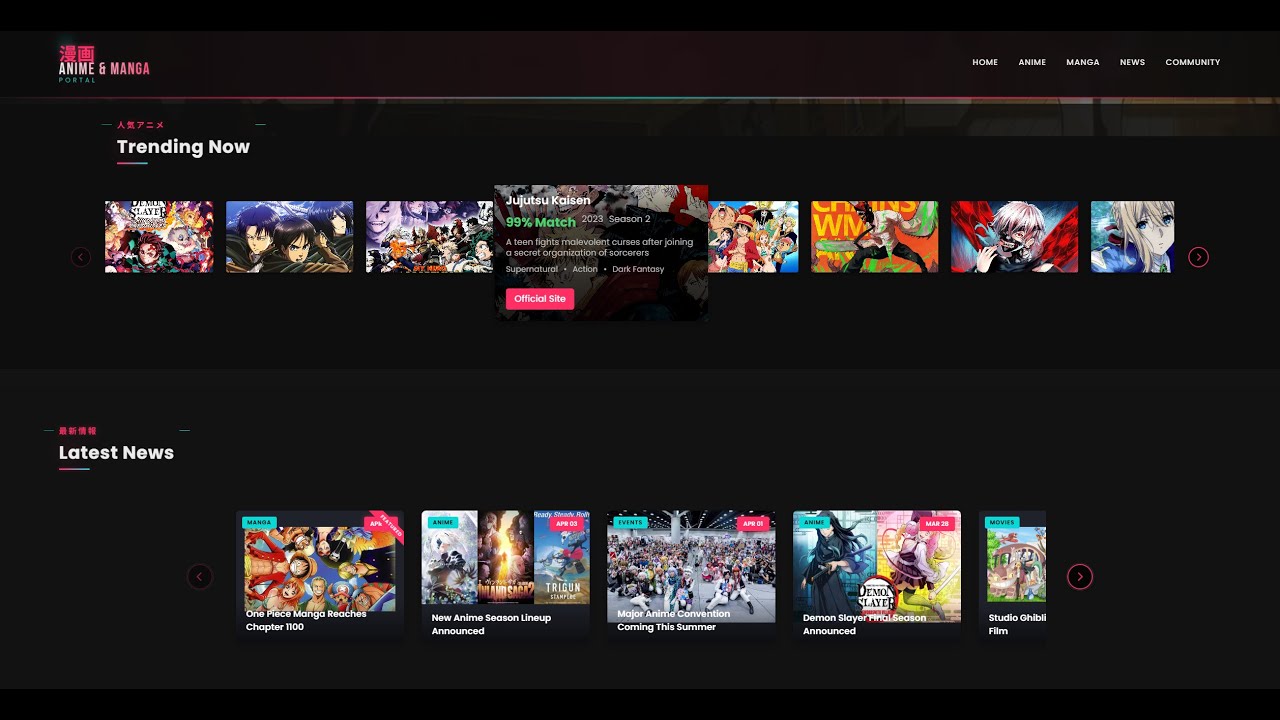Open New Anime Season Lineup Announced article
Image resolution: width=1280 pixels, height=720 pixels.
(506, 577)
